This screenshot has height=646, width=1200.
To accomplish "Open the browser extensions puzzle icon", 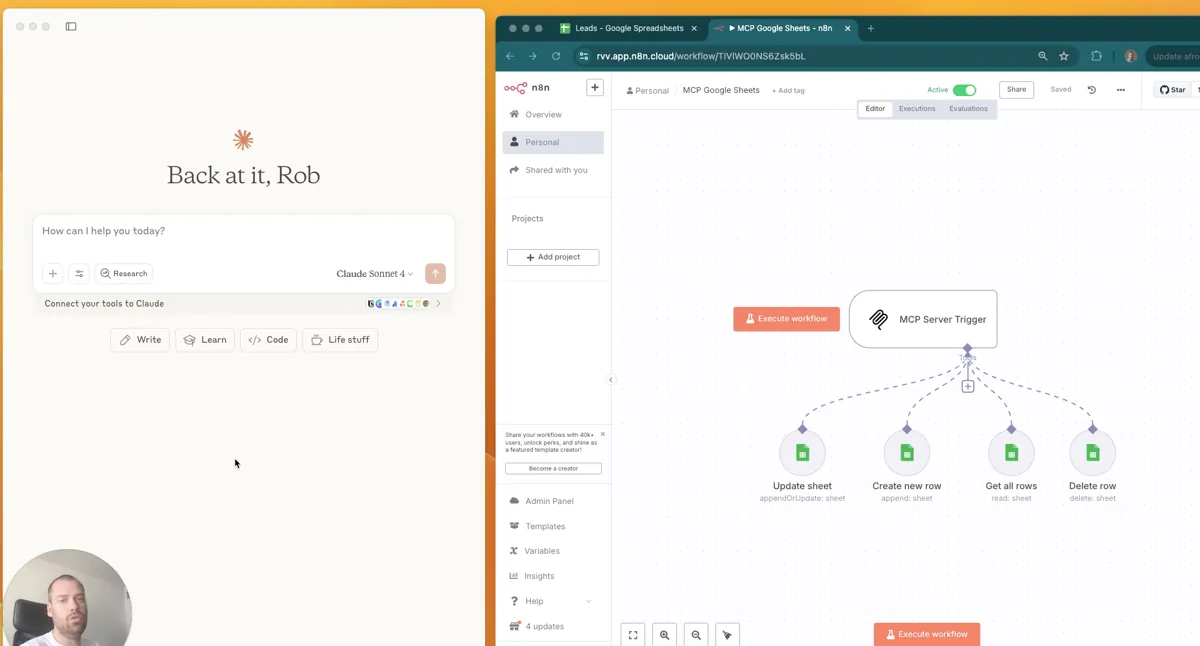I will click(x=1096, y=56).
